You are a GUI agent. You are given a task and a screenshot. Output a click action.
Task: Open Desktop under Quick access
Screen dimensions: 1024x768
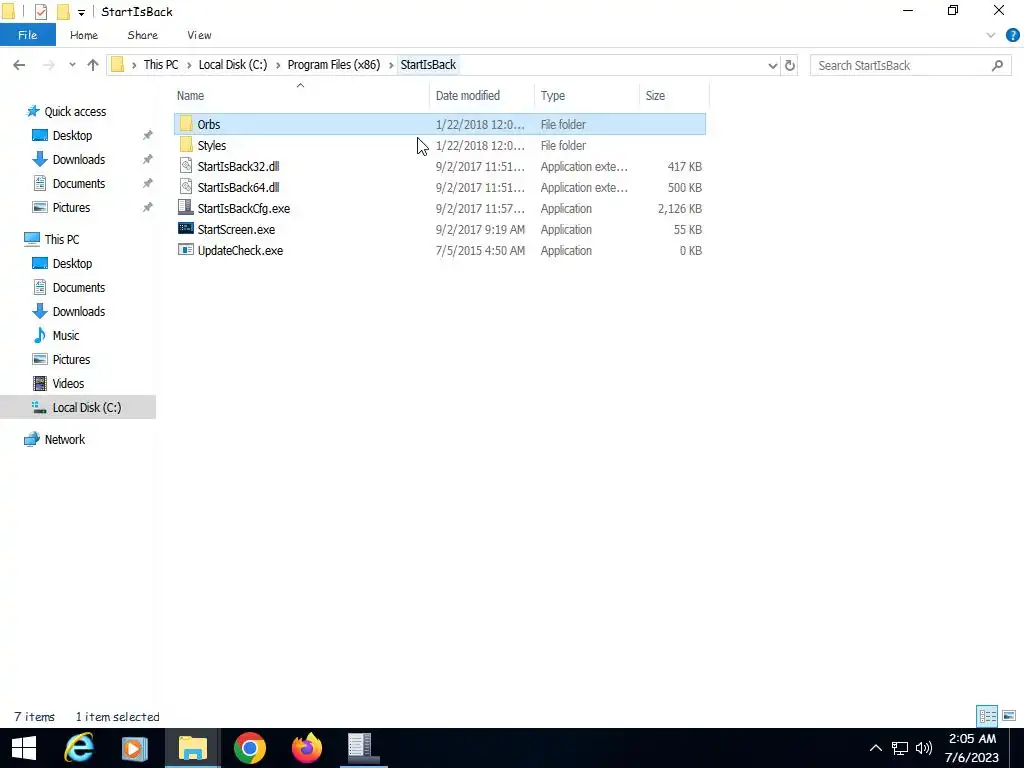72,135
